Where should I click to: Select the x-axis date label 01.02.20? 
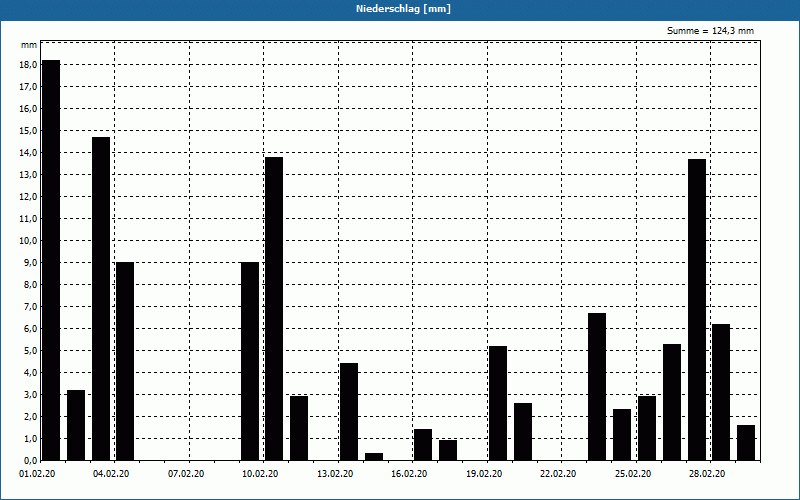click(37, 474)
